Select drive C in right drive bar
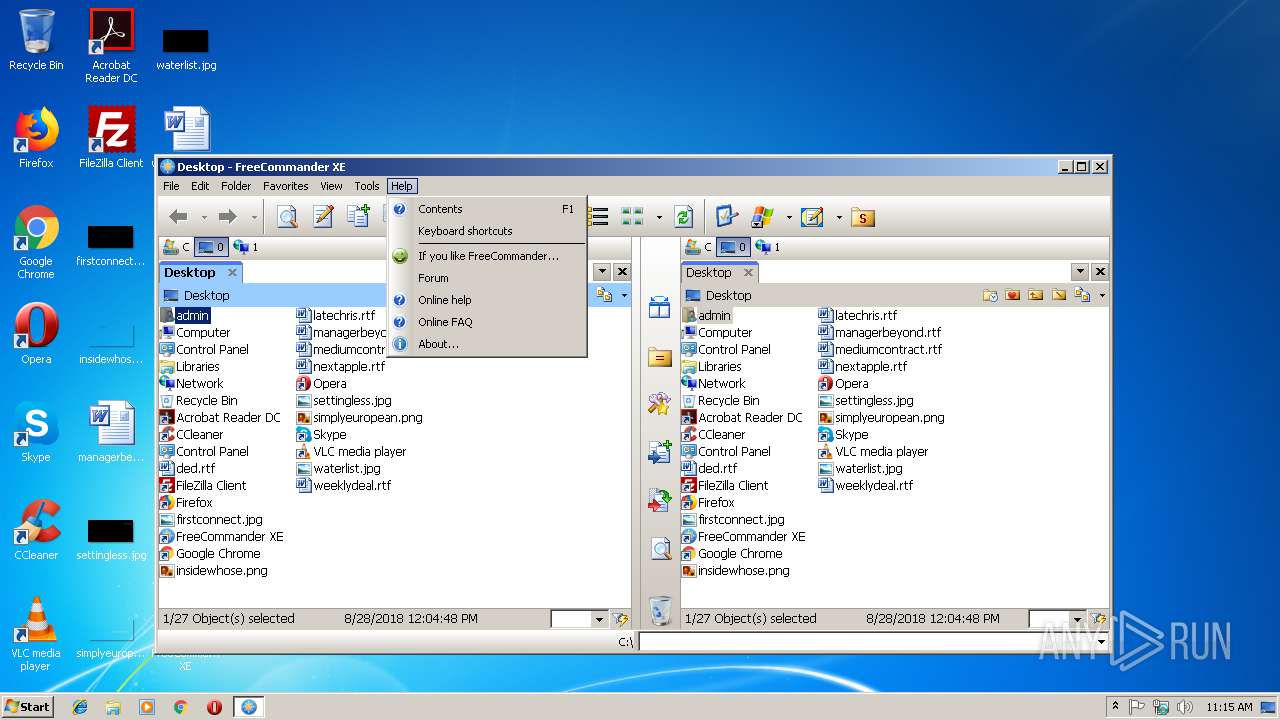1280x720 pixels. pyautogui.click(x=698, y=247)
